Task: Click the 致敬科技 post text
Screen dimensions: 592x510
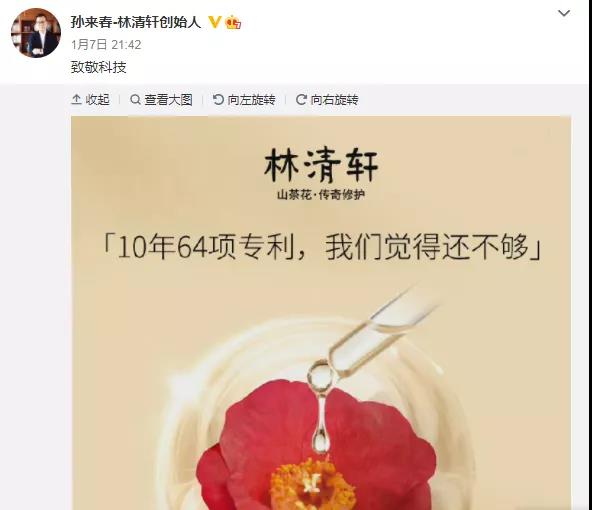Action: (x=99, y=68)
